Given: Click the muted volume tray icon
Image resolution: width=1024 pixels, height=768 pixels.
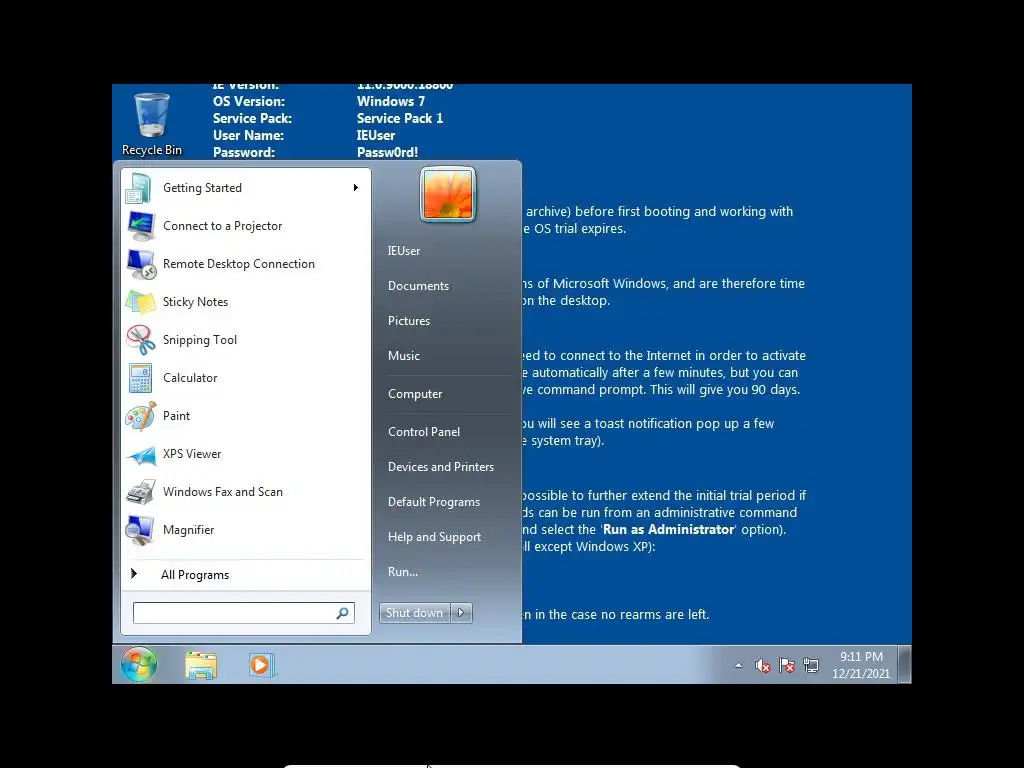Looking at the screenshot, I should click(x=762, y=665).
